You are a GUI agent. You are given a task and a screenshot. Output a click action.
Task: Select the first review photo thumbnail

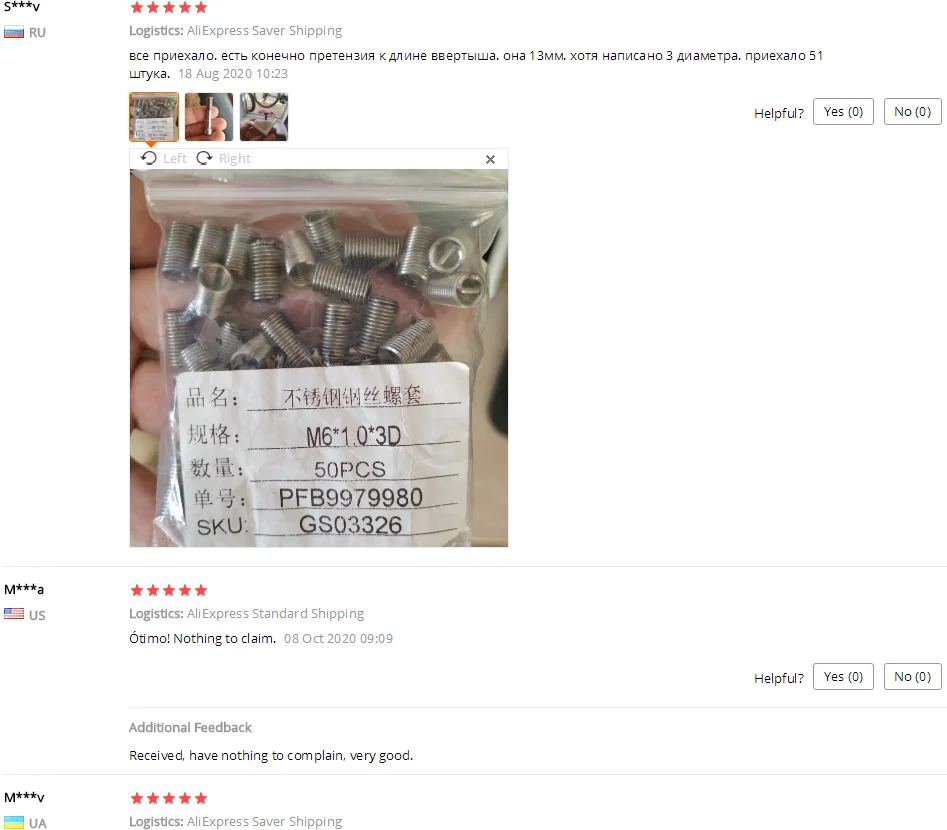[x=154, y=117]
